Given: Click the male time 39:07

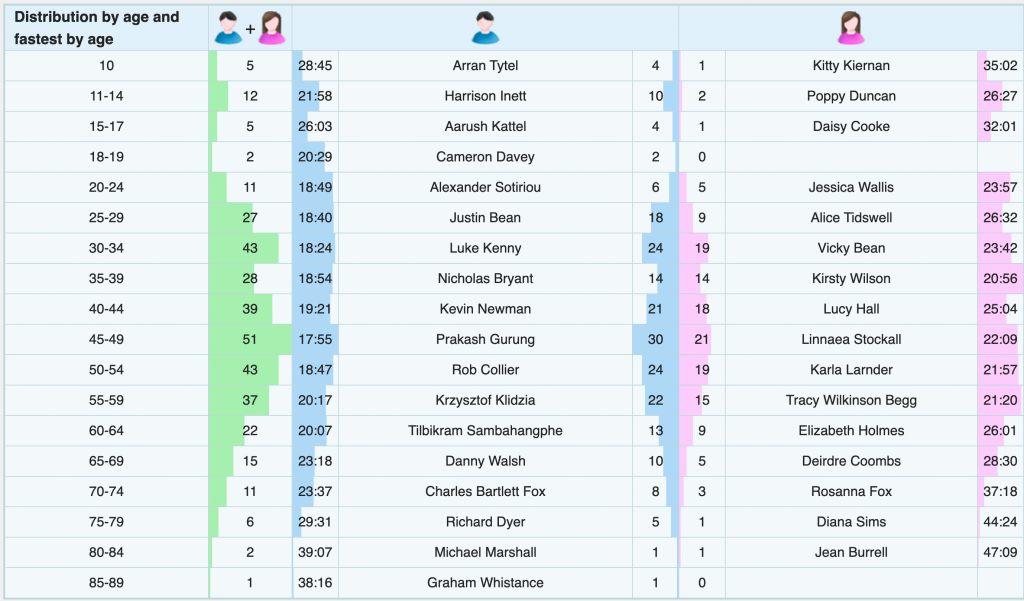Looking at the screenshot, I should coord(315,552).
